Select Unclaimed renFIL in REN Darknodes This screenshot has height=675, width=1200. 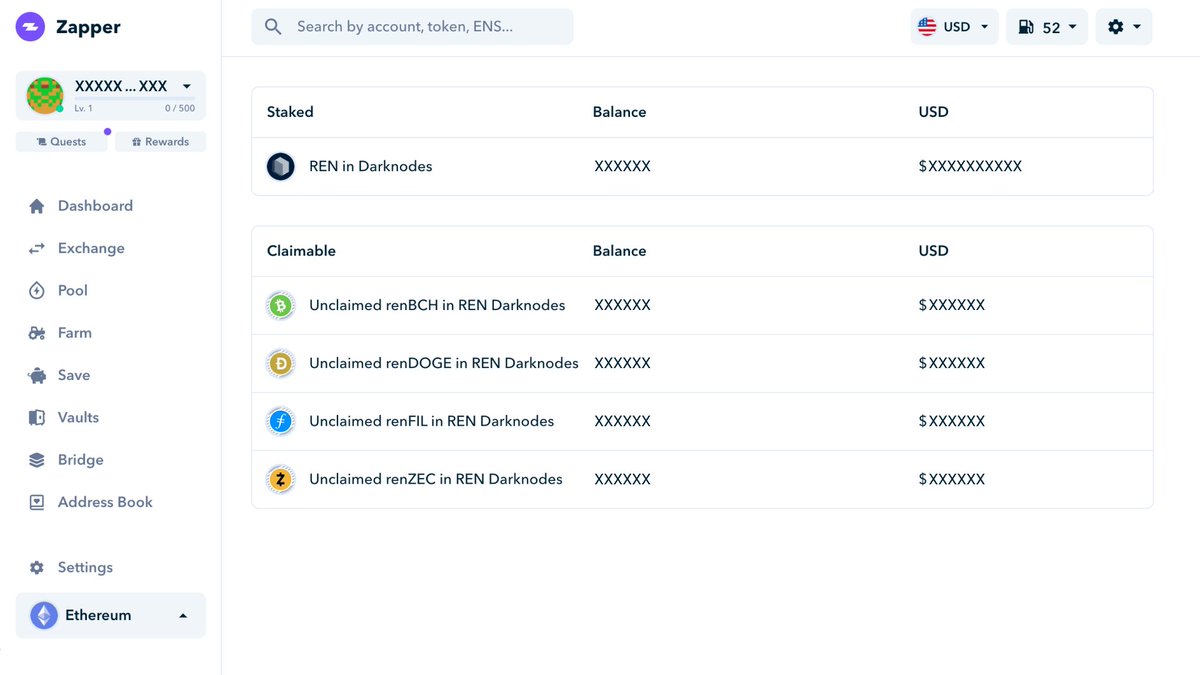702,421
